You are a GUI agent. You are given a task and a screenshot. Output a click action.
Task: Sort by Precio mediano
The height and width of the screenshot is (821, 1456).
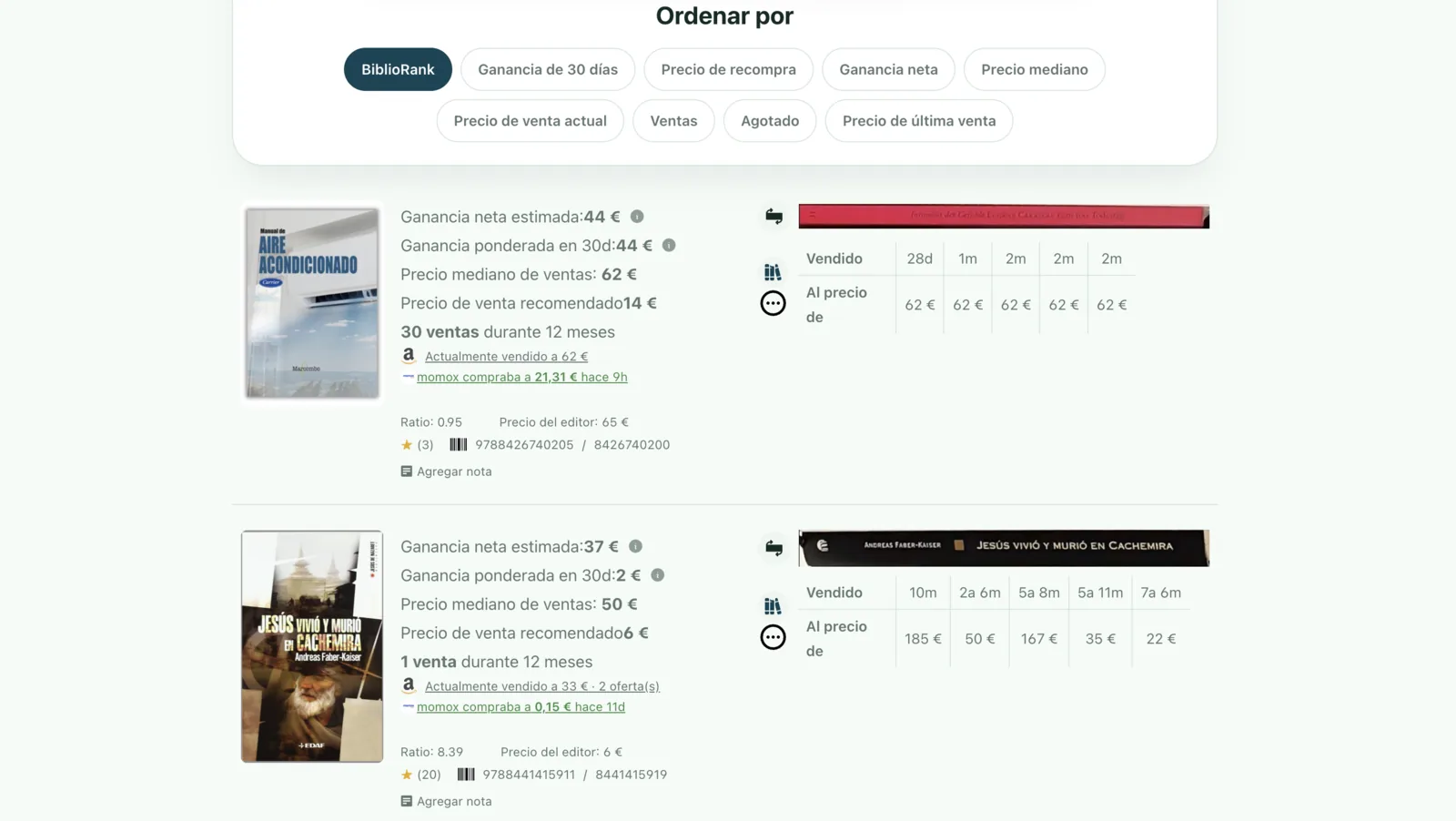coord(1035,69)
